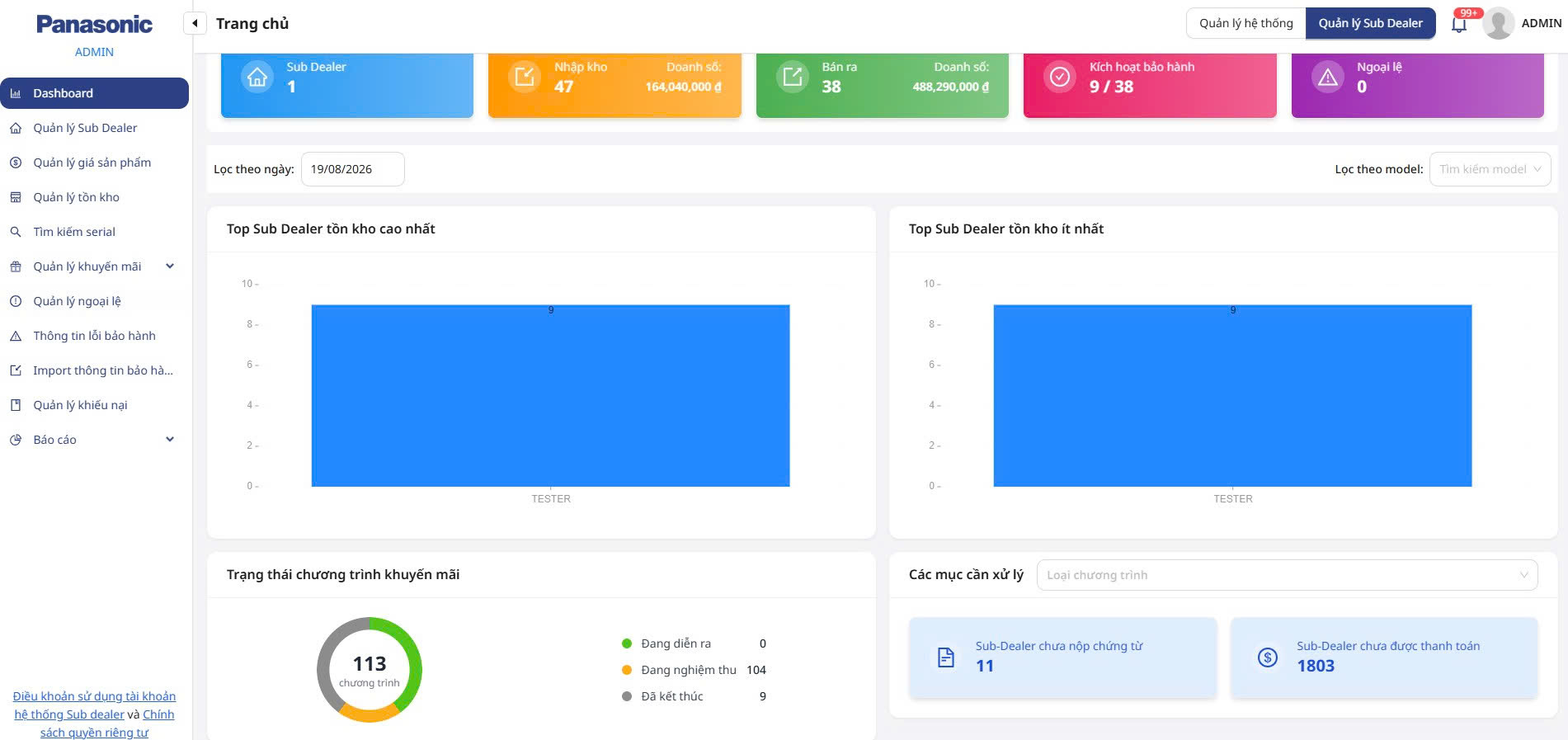Click the Lọc theo ngày date field
This screenshot has width=1568, height=740.
(x=352, y=169)
